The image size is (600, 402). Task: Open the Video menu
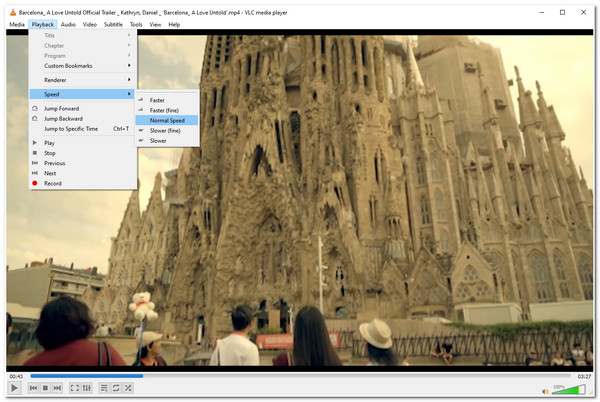[90, 24]
